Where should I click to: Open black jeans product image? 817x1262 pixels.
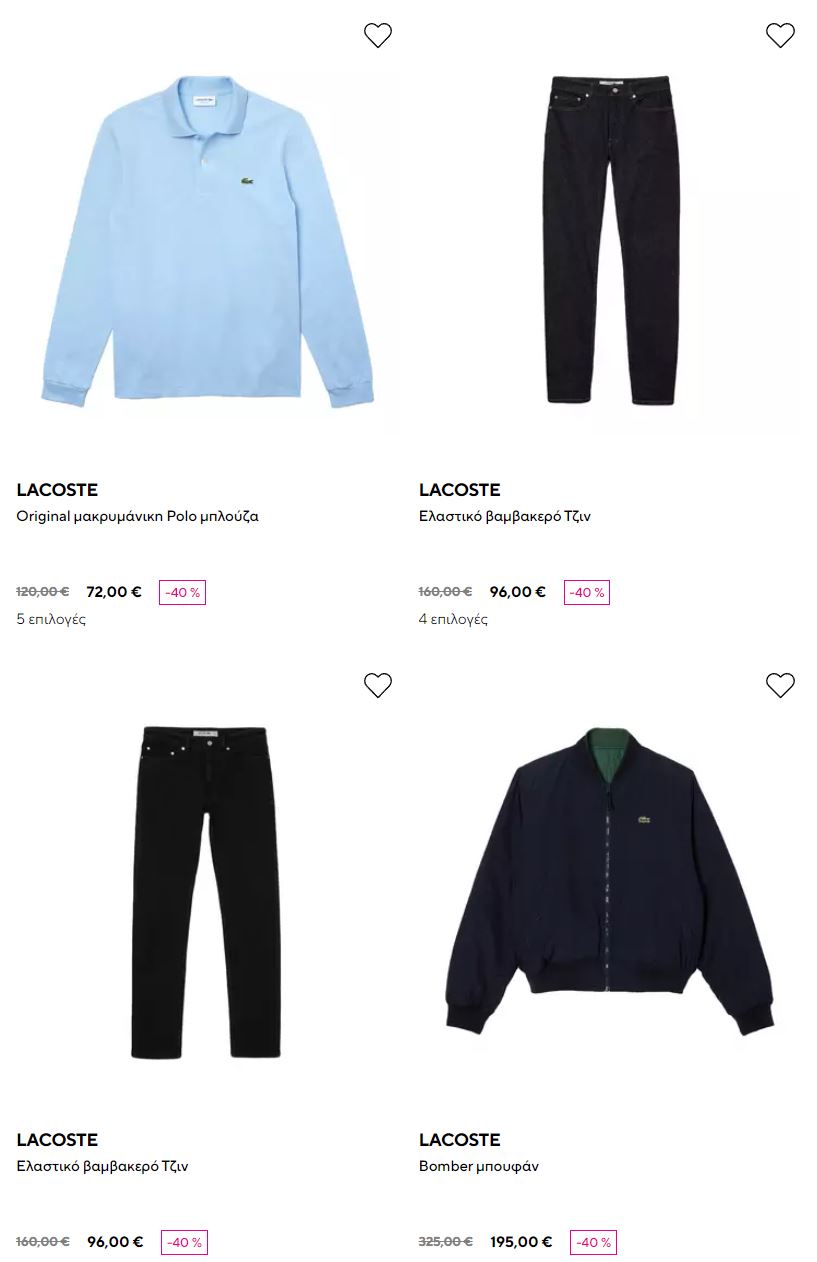[x=207, y=891]
